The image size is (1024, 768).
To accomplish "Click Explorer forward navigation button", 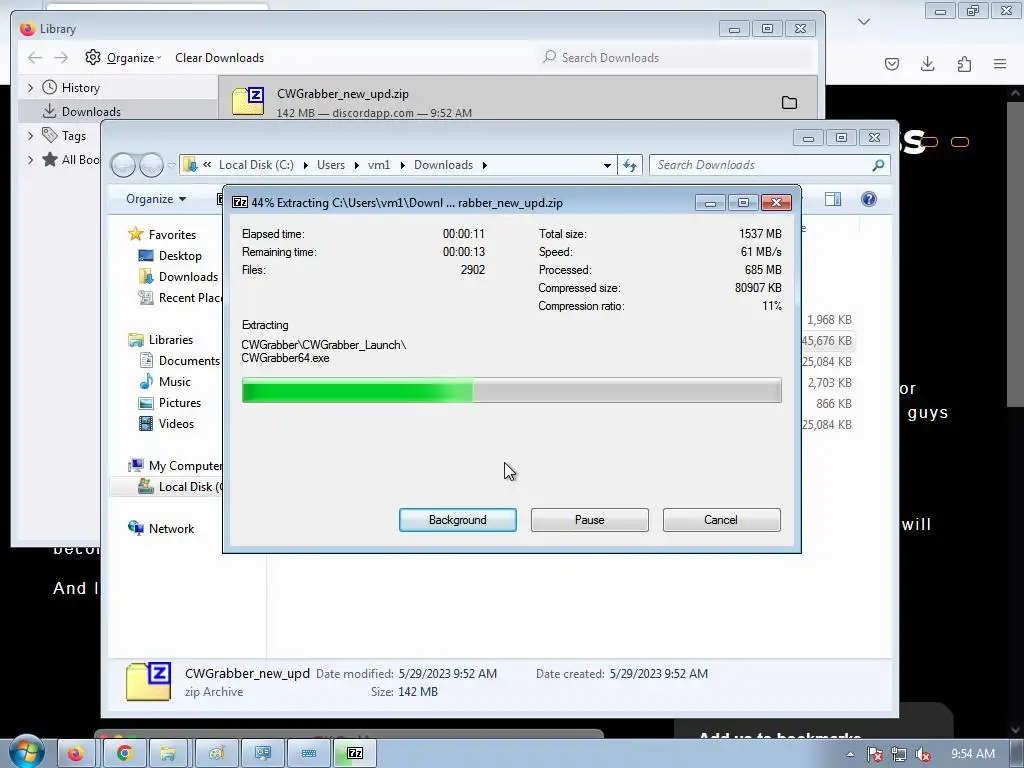I will tap(151, 165).
